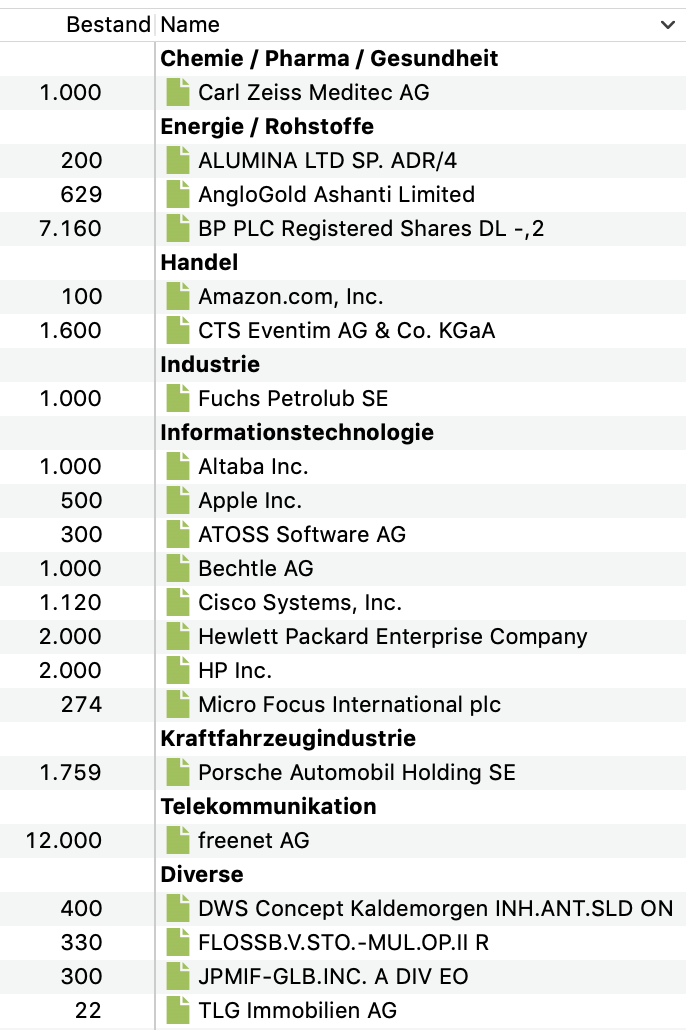The height and width of the screenshot is (1030, 686).
Task: Select the AngloGold Ashanti Limited entry
Action: click(x=336, y=195)
